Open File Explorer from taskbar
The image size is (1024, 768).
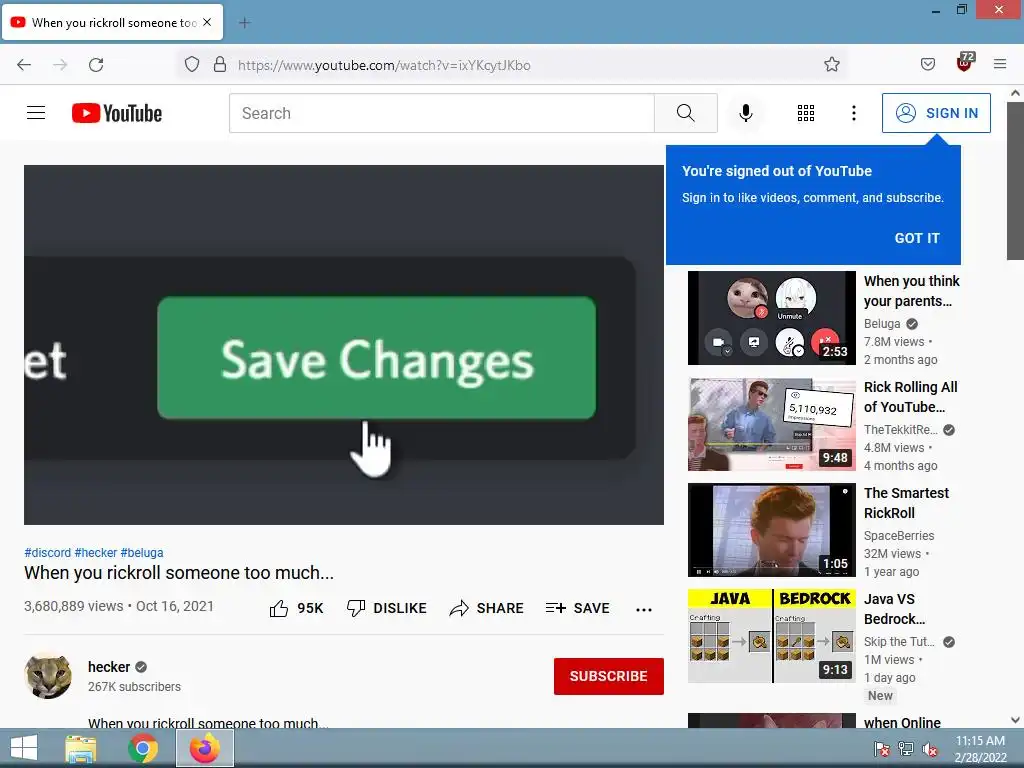click(x=81, y=748)
